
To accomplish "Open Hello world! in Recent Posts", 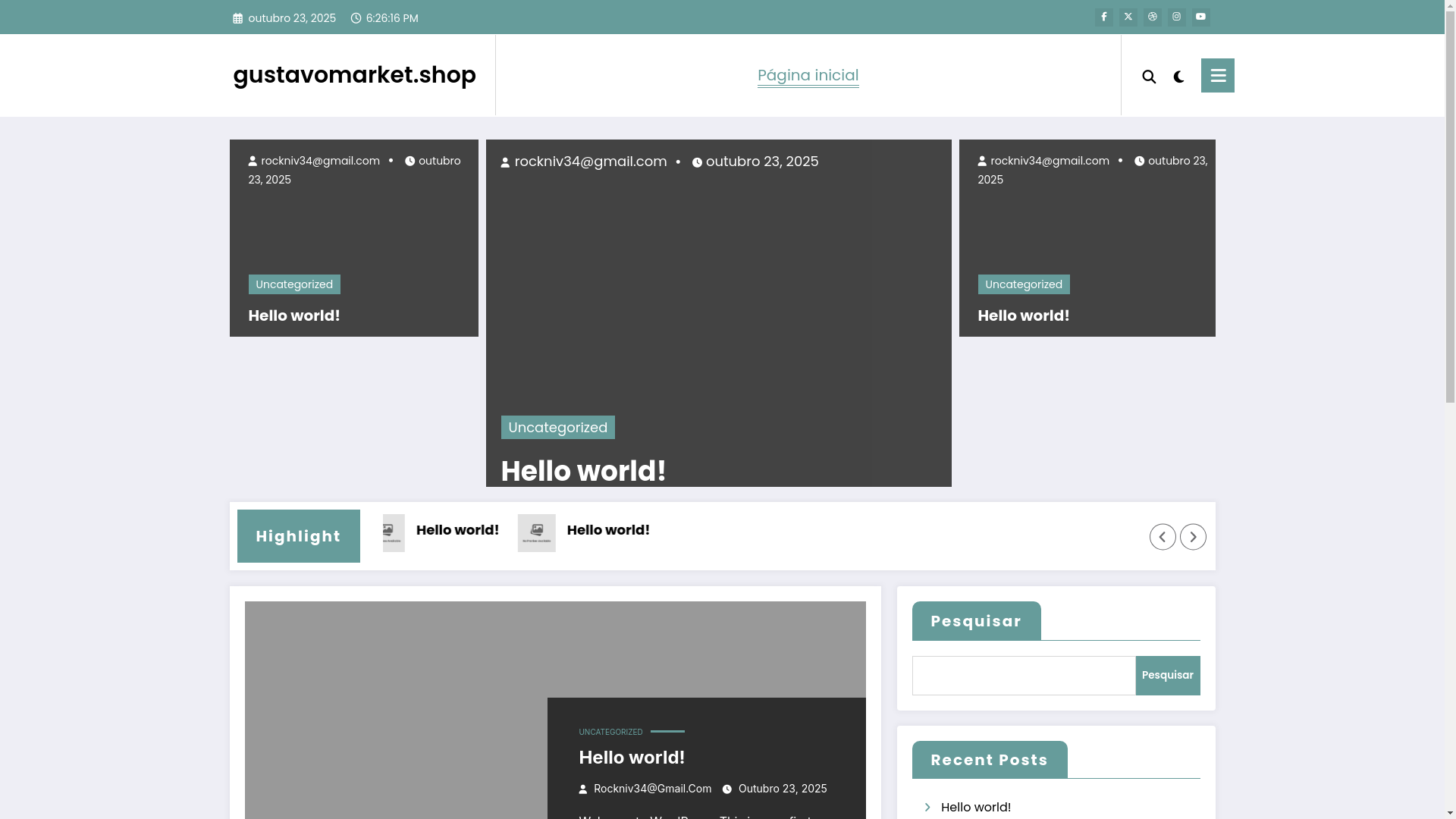I will 975,807.
